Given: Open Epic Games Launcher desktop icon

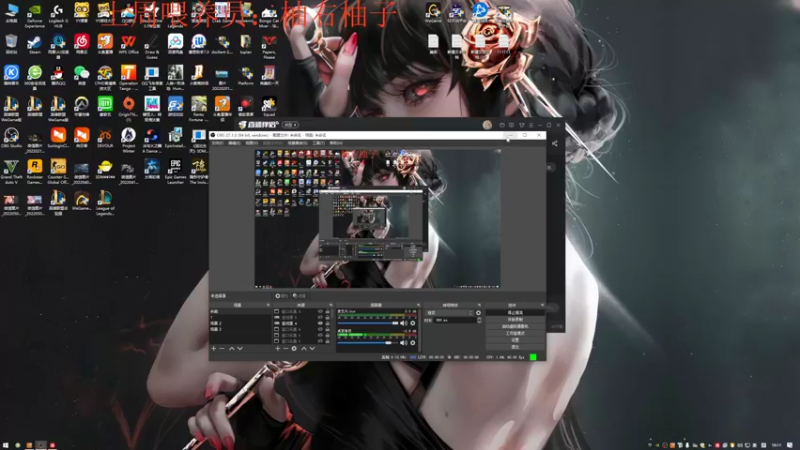Looking at the screenshot, I should (x=176, y=171).
